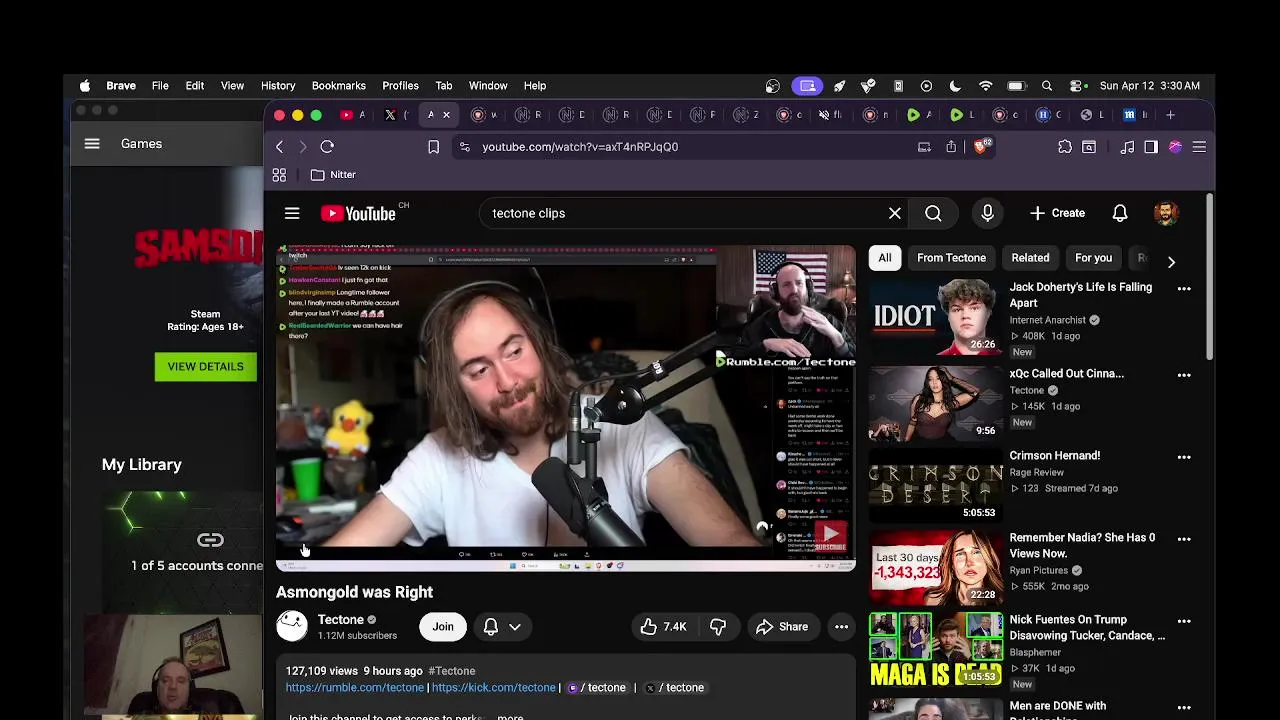Open Spotlight search in menu bar

1047,86
